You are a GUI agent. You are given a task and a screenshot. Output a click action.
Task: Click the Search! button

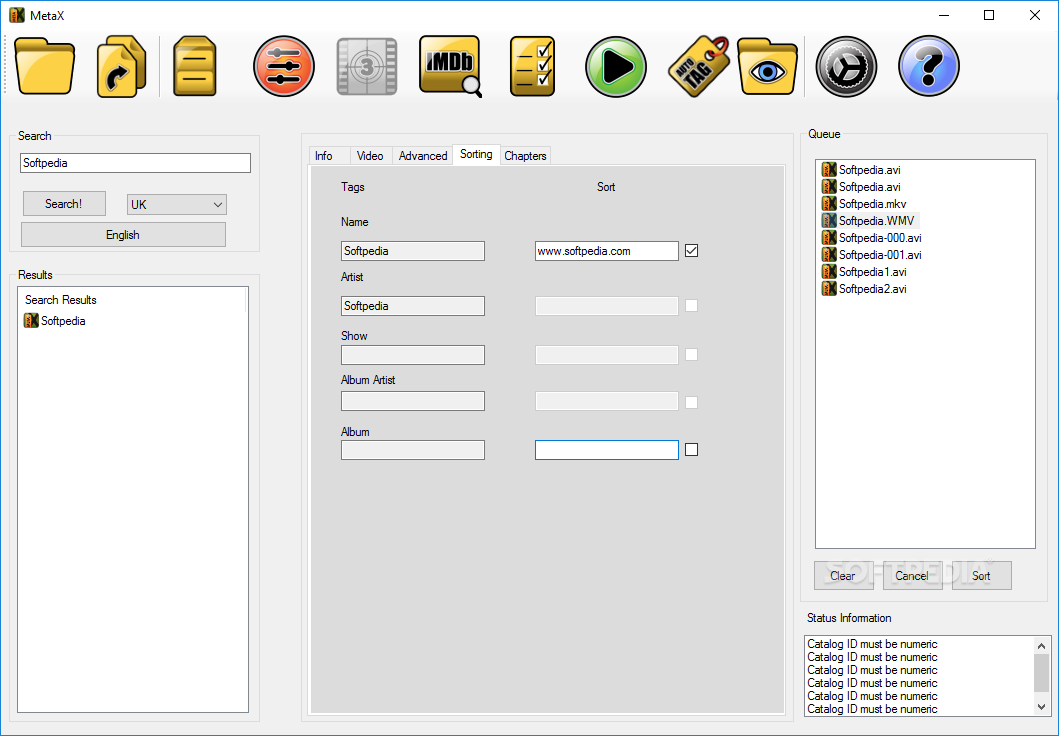64,203
